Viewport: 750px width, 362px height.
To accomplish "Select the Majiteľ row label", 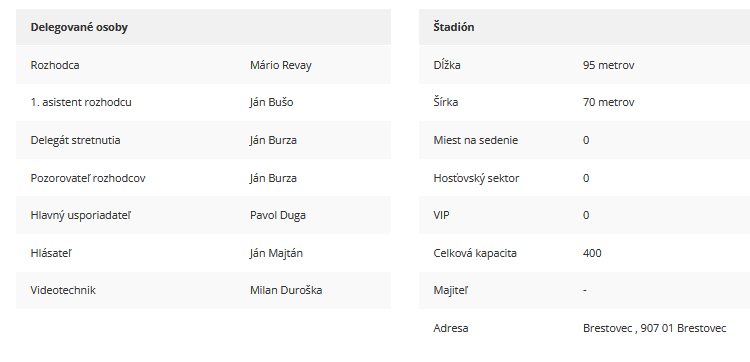I will point(450,290).
